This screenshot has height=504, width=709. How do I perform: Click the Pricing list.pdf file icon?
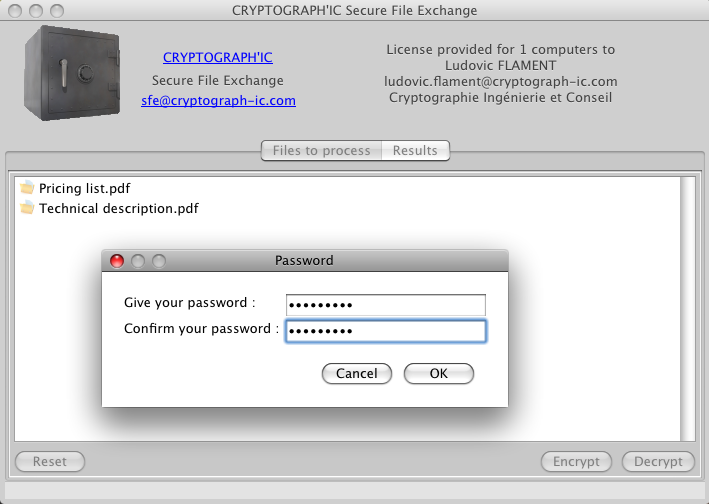pyautogui.click(x=27, y=188)
